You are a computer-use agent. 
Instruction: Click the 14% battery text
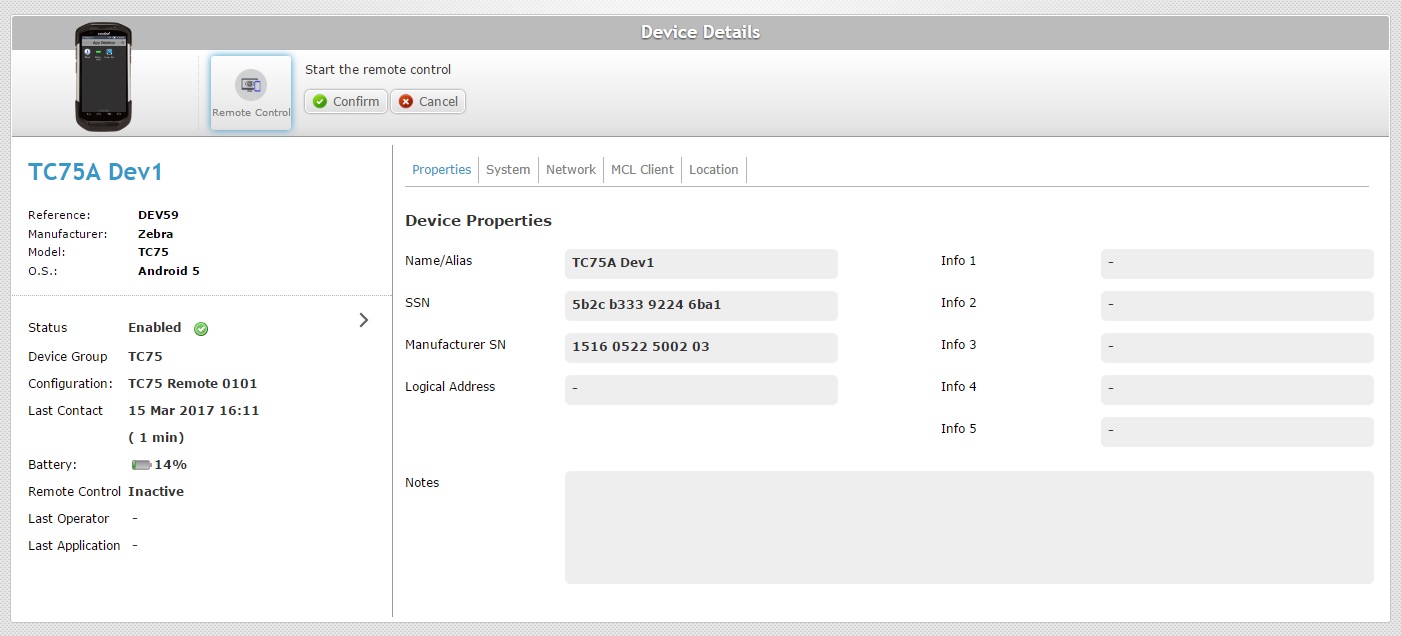[170, 465]
